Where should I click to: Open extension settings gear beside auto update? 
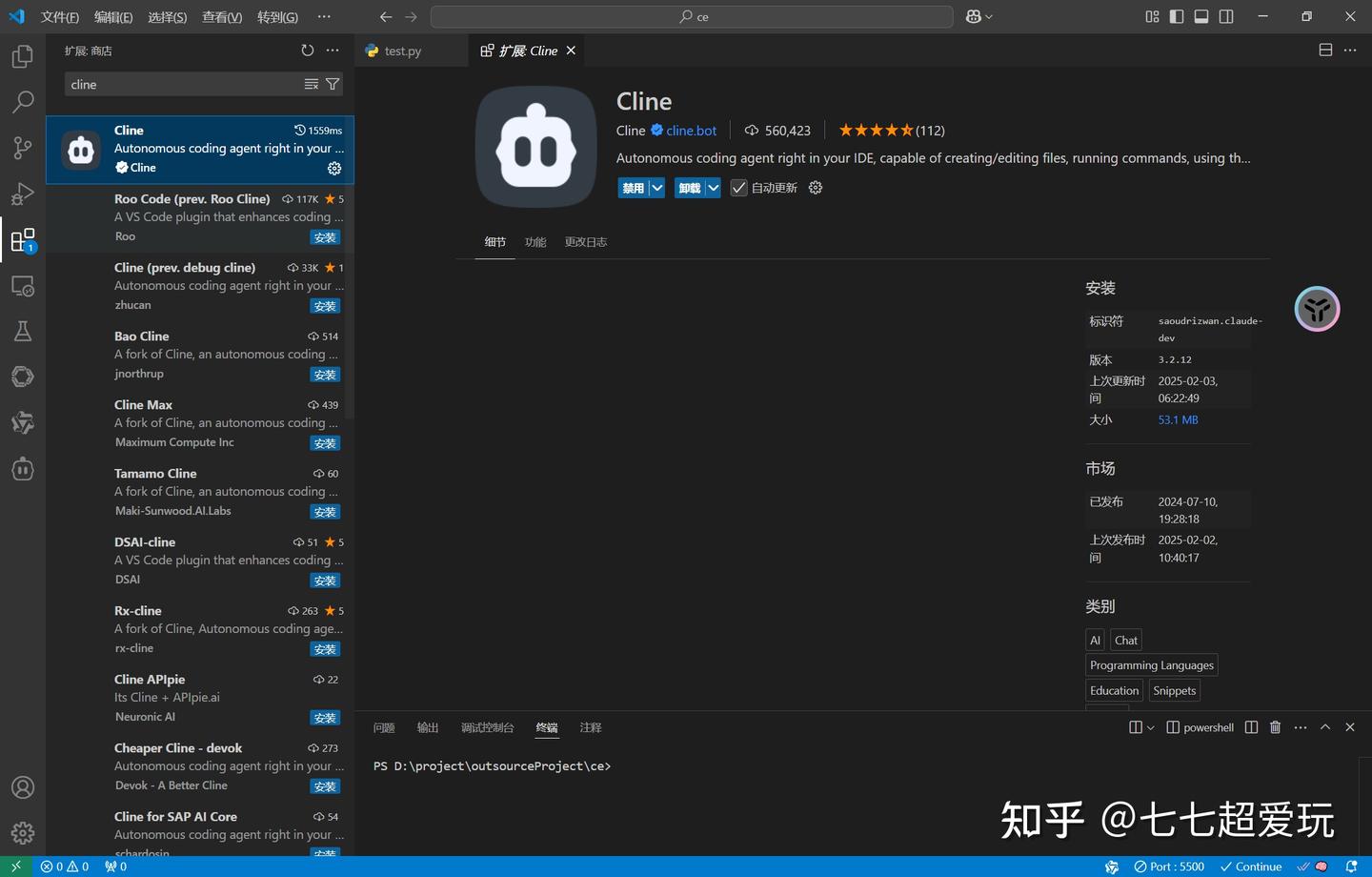coord(816,188)
